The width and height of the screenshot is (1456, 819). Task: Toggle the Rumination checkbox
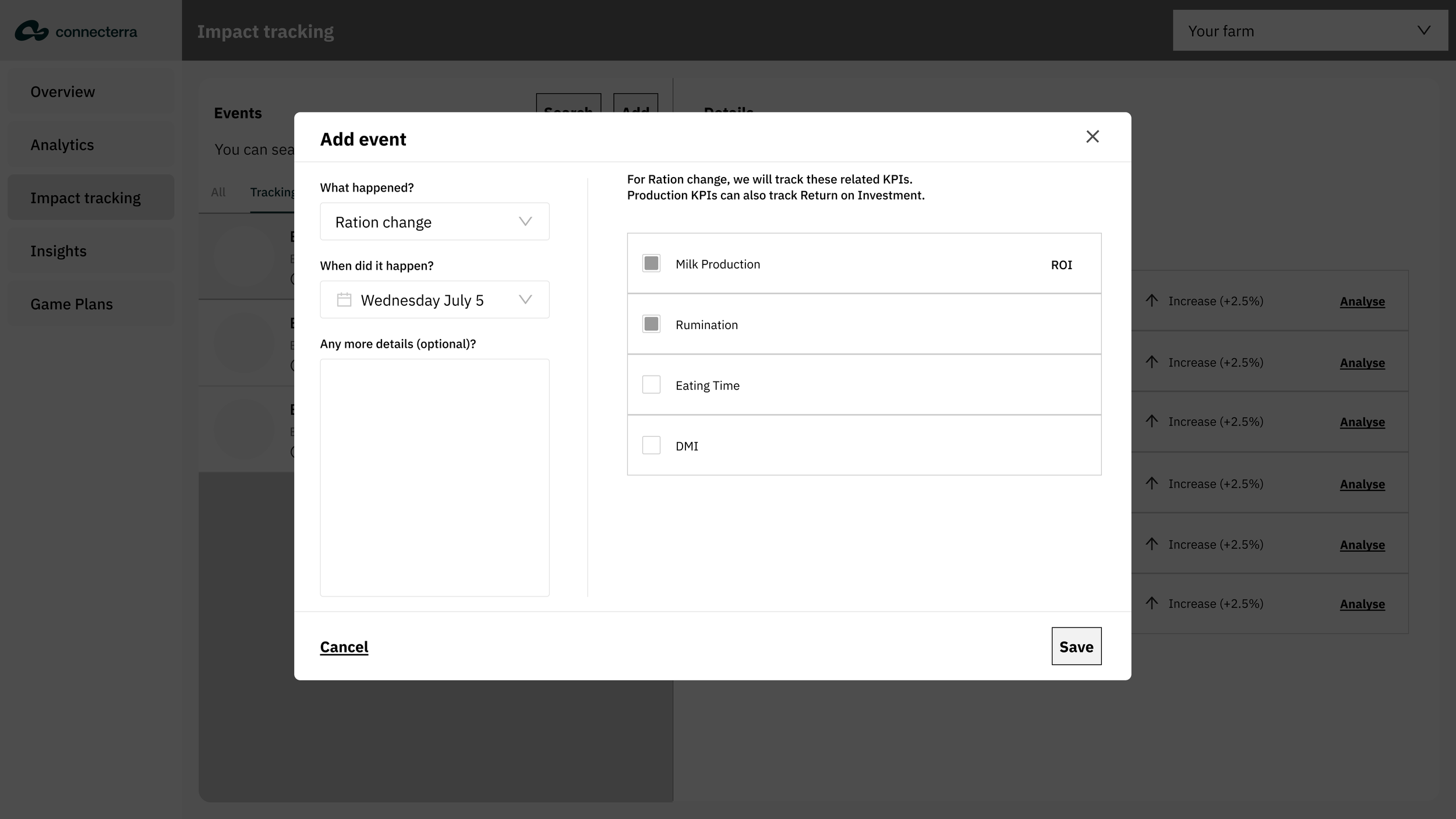click(651, 324)
